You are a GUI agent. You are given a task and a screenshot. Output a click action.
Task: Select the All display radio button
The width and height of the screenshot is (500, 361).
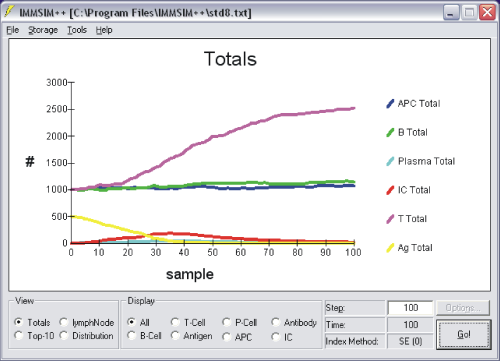(x=132, y=322)
